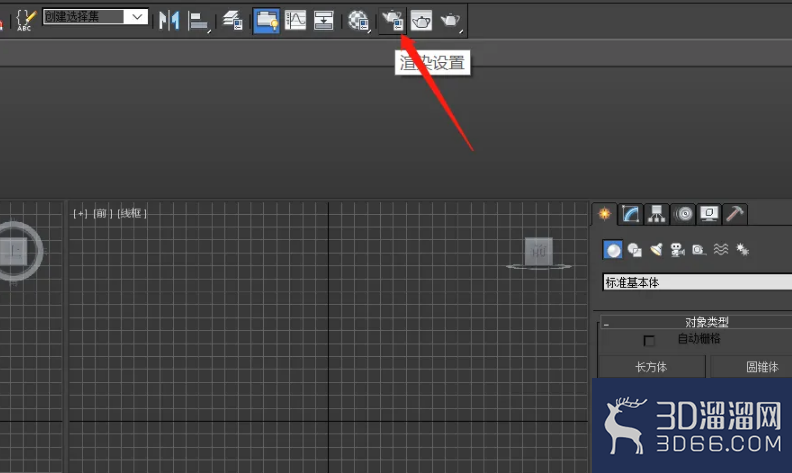Toggle the highlighted Ribbon button
This screenshot has height=473, width=792.
[x=266, y=21]
